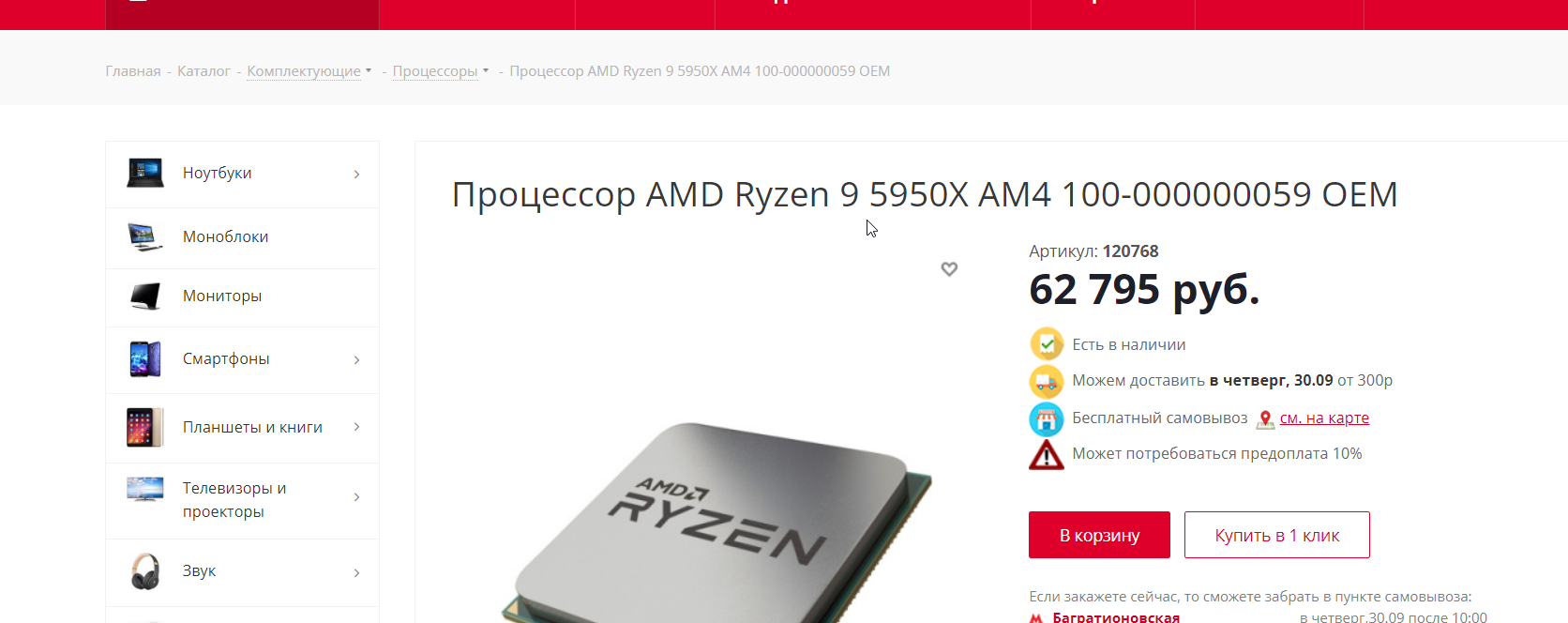The image size is (1568, 623).
Task: Add product to favorites with heart icon
Action: click(x=949, y=269)
